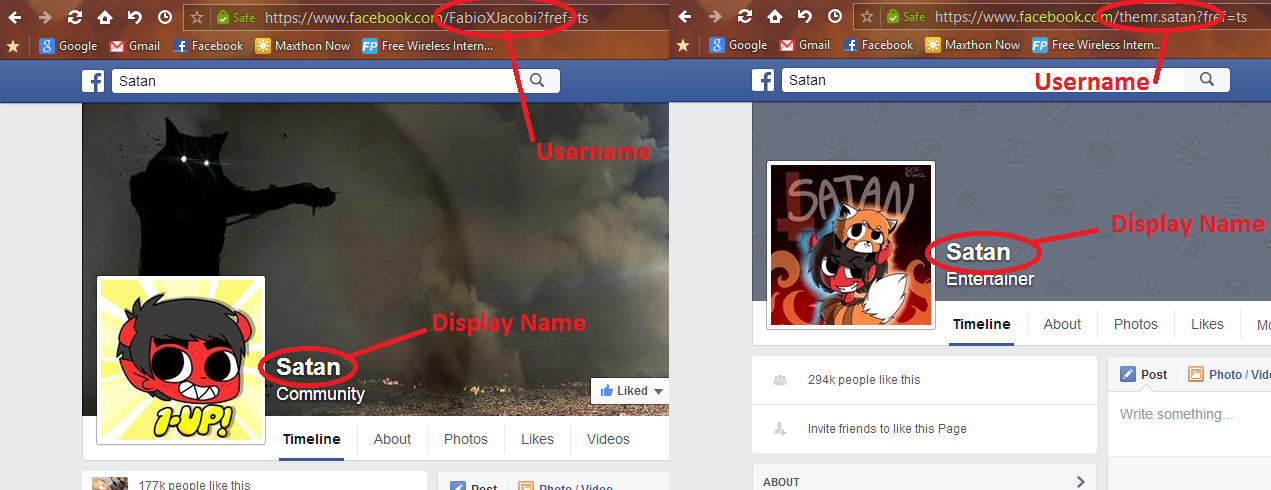Select the Timeline tab on the Entertainer page
Screen dimensions: 1271x490
click(982, 324)
